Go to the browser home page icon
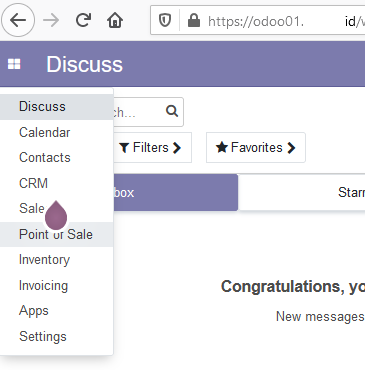Image resolution: width=365 pixels, height=370 pixels. pyautogui.click(x=115, y=21)
